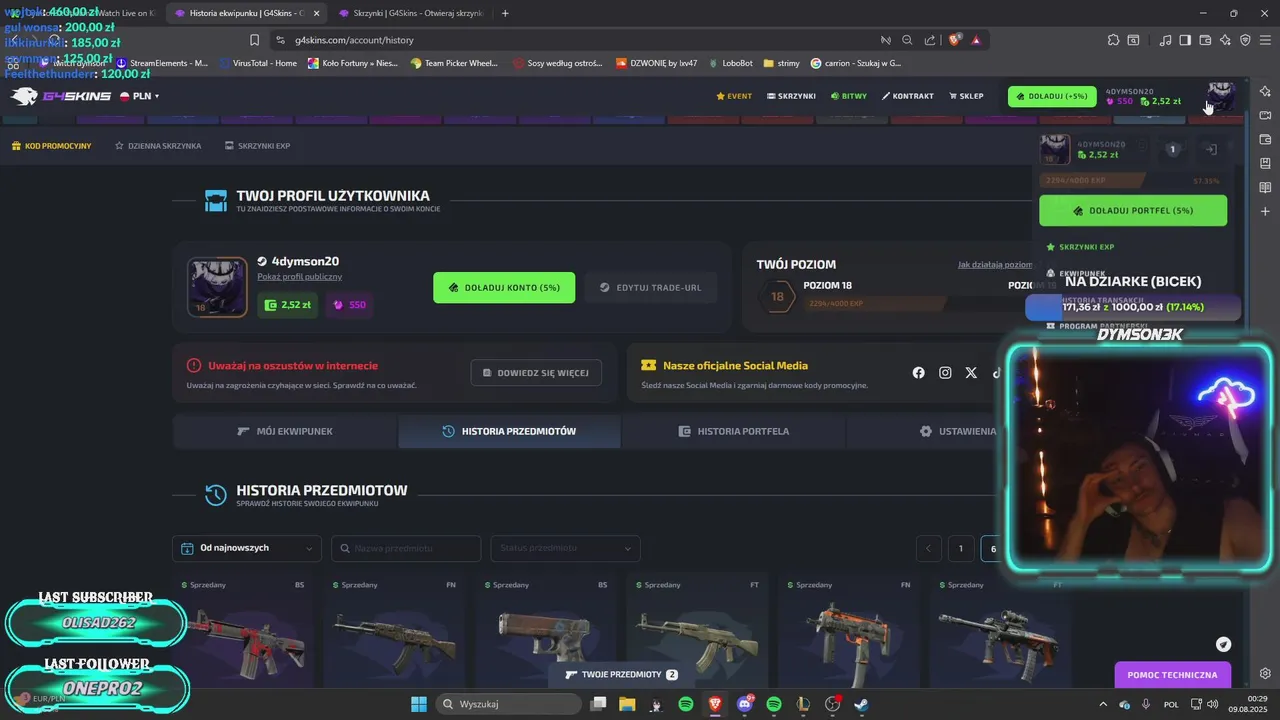Open a new browser tab
This screenshot has height=720, width=1280.
click(x=505, y=13)
